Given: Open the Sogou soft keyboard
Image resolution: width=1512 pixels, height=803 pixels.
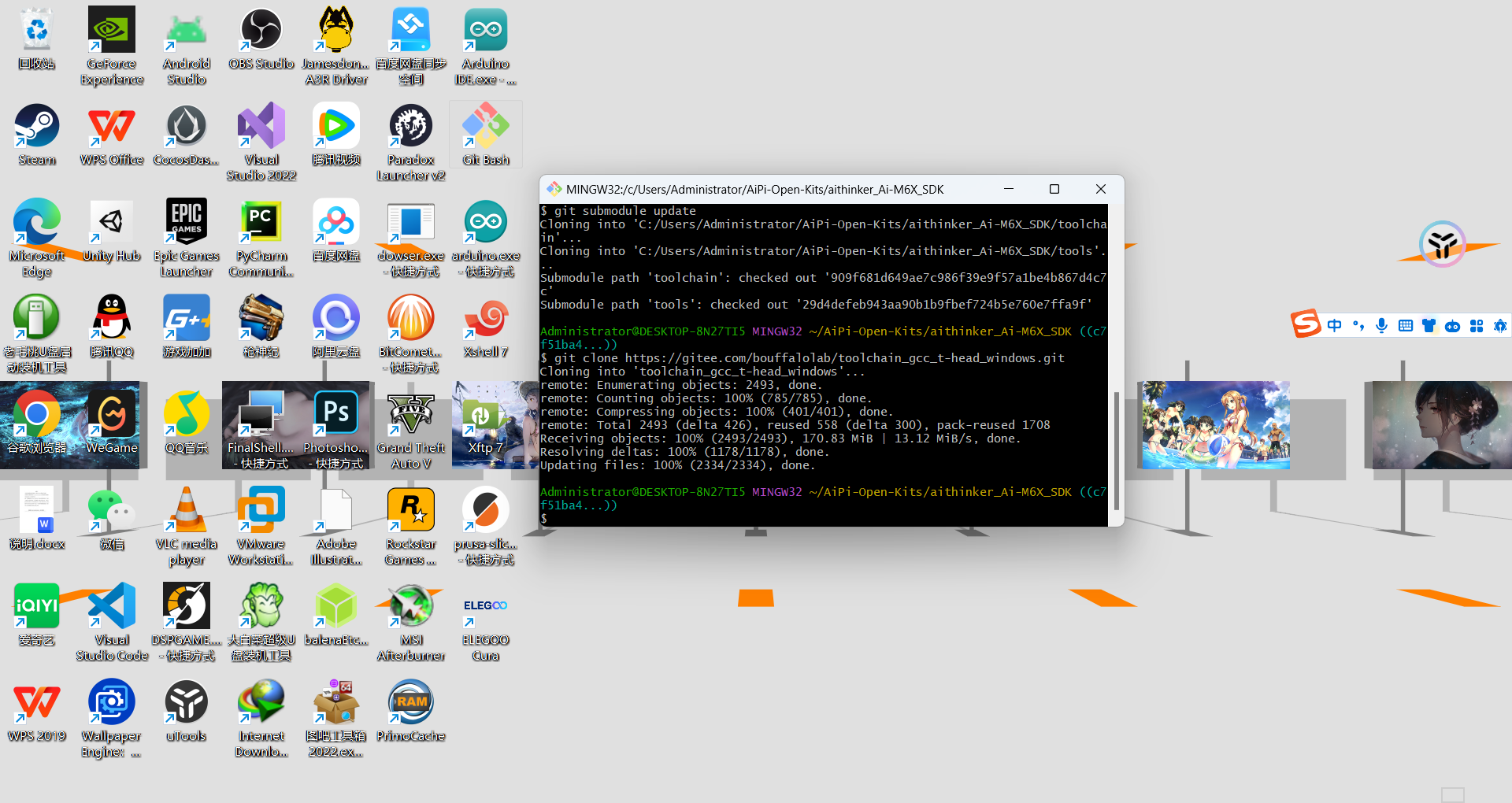Looking at the screenshot, I should click(x=1405, y=325).
